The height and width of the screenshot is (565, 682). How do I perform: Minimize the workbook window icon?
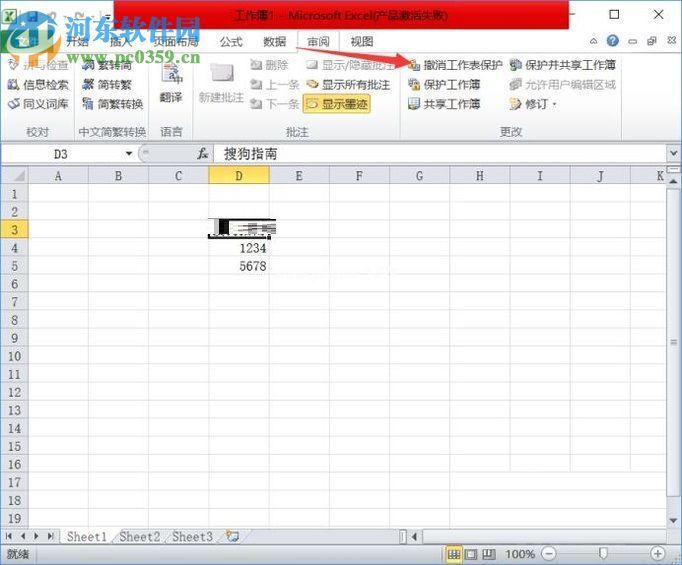633,42
